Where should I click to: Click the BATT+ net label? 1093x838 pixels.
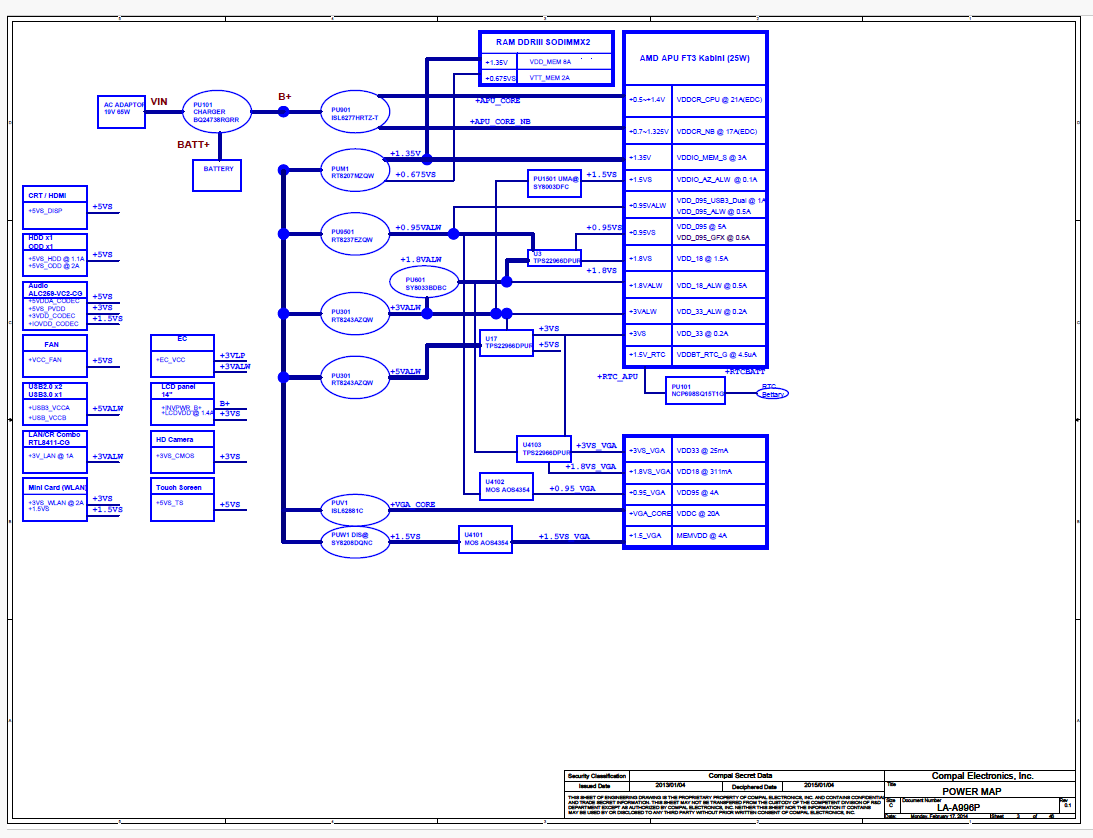pos(193,145)
